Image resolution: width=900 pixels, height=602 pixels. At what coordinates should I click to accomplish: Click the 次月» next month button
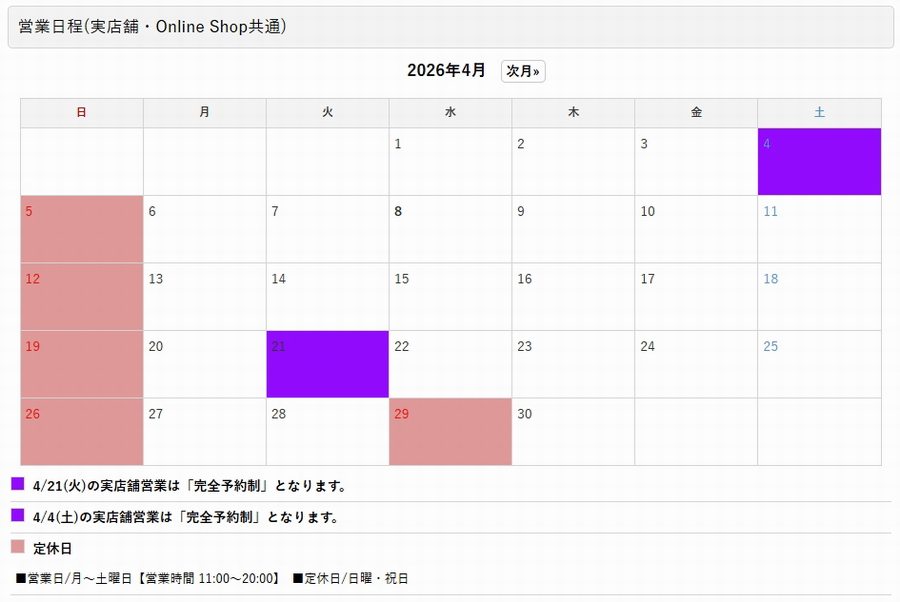(522, 70)
